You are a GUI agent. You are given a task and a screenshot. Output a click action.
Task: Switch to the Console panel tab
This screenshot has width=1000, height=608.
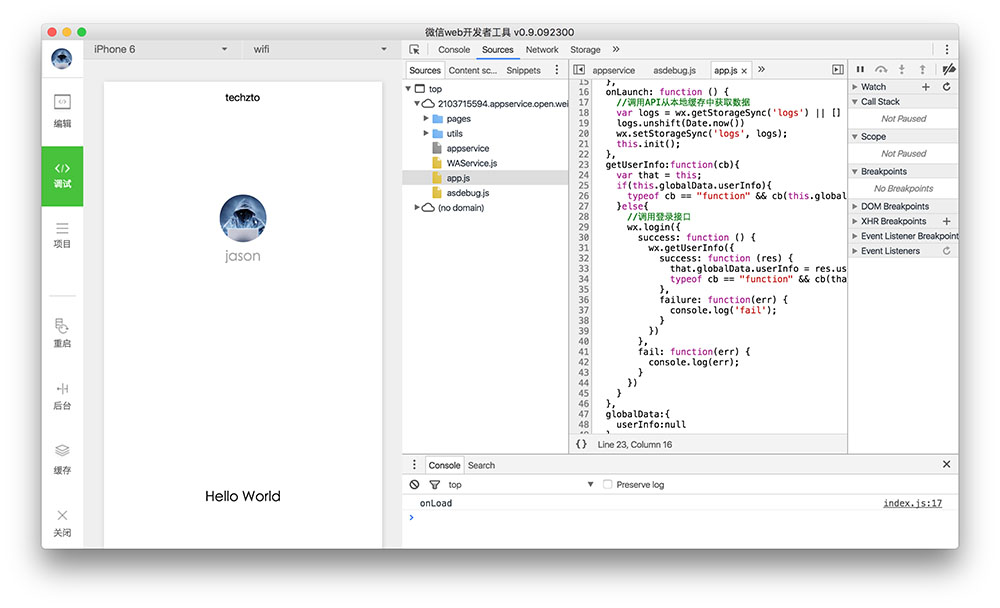pos(454,50)
